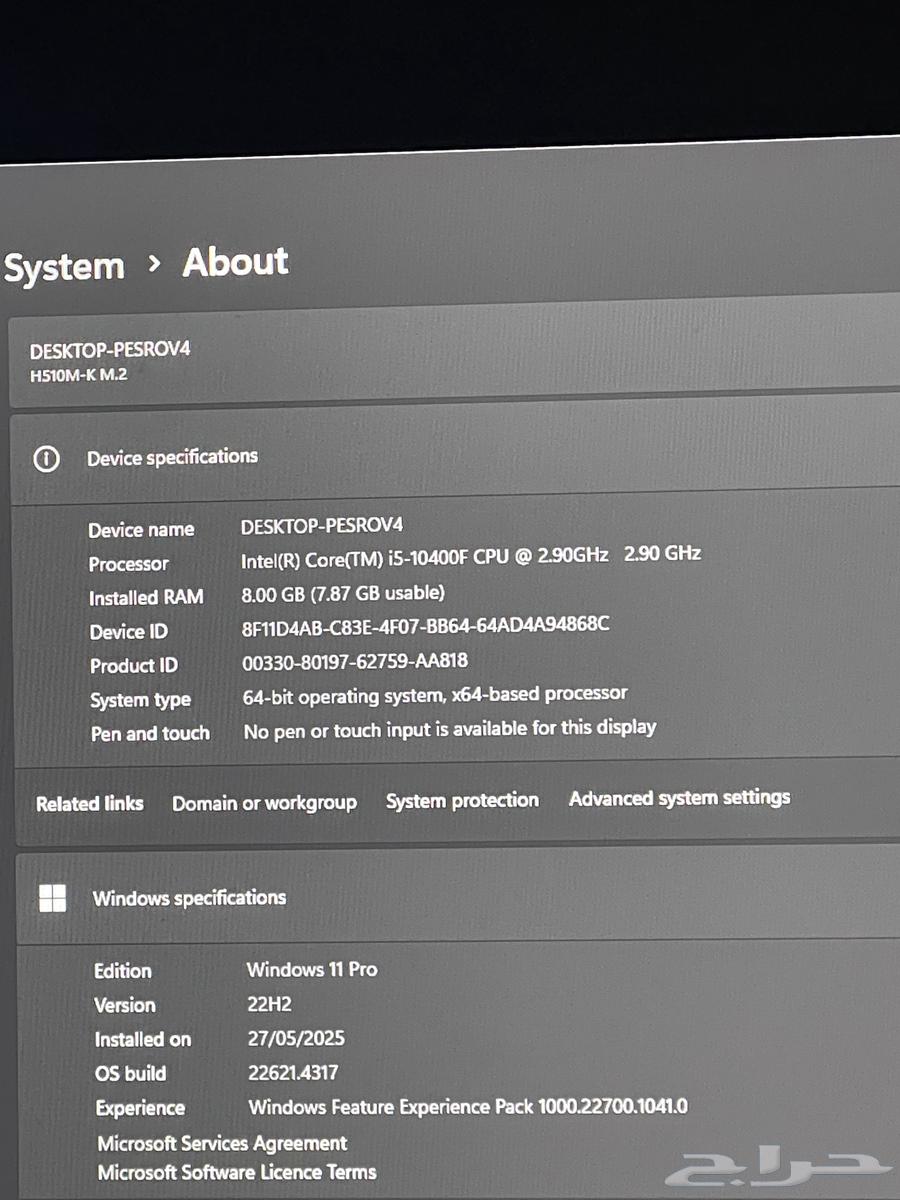
Task: Click the H510M-K M.2 model text
Action: click(78, 377)
